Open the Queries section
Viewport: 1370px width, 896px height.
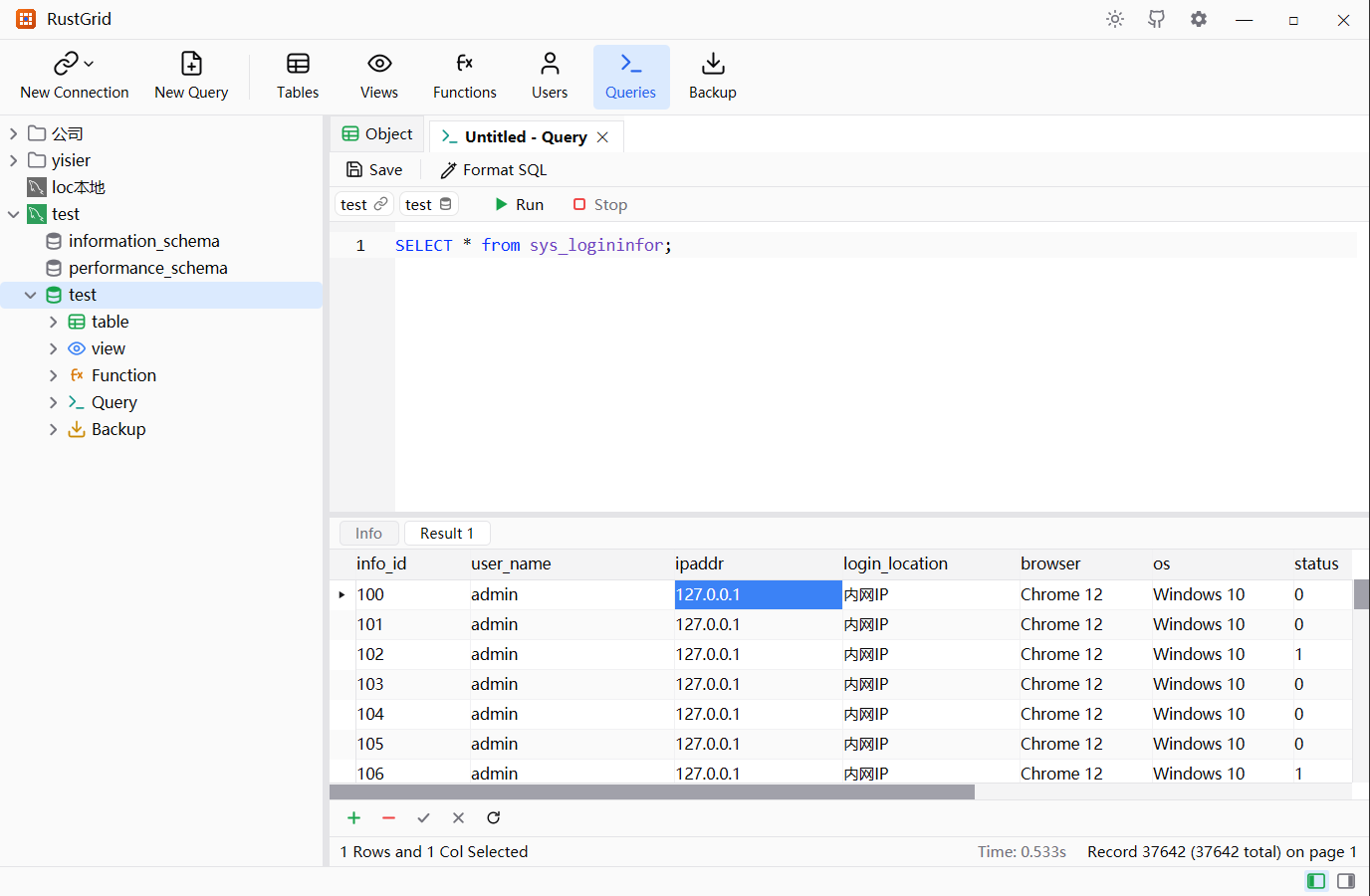coord(631,77)
